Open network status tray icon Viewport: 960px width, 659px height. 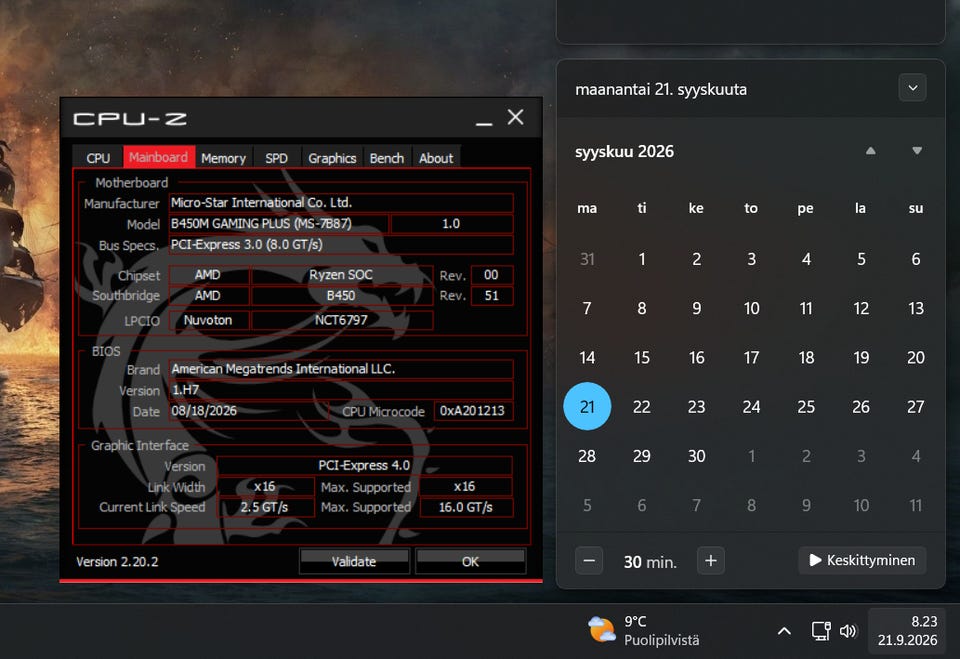[x=820, y=631]
